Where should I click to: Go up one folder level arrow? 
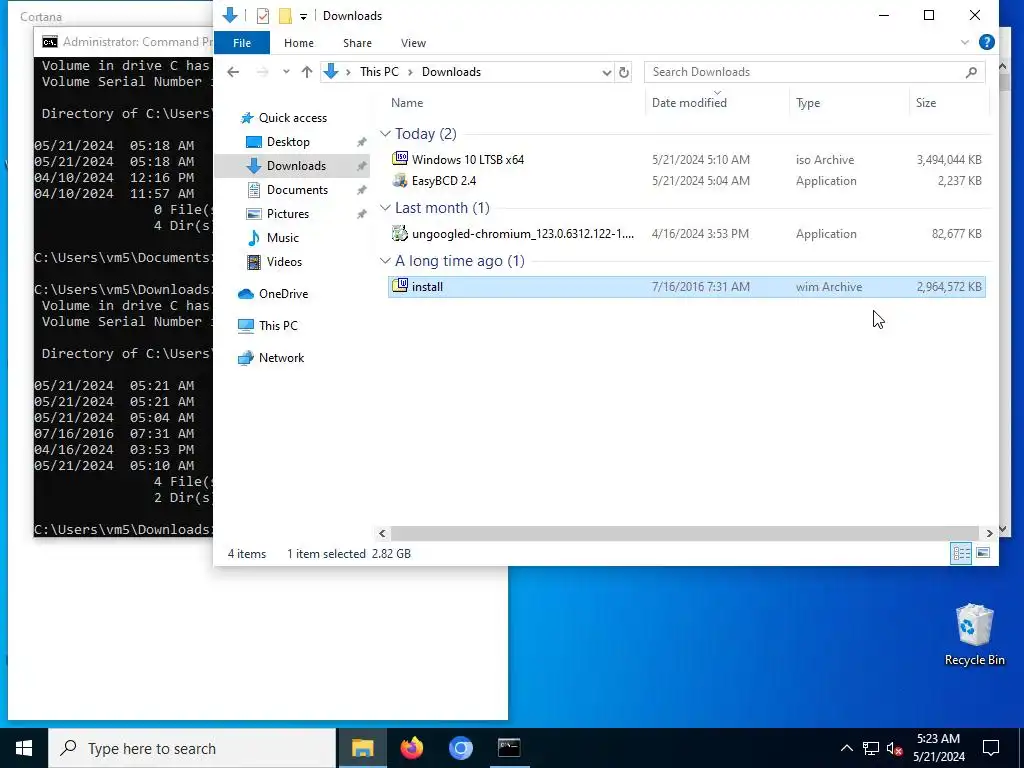click(306, 72)
